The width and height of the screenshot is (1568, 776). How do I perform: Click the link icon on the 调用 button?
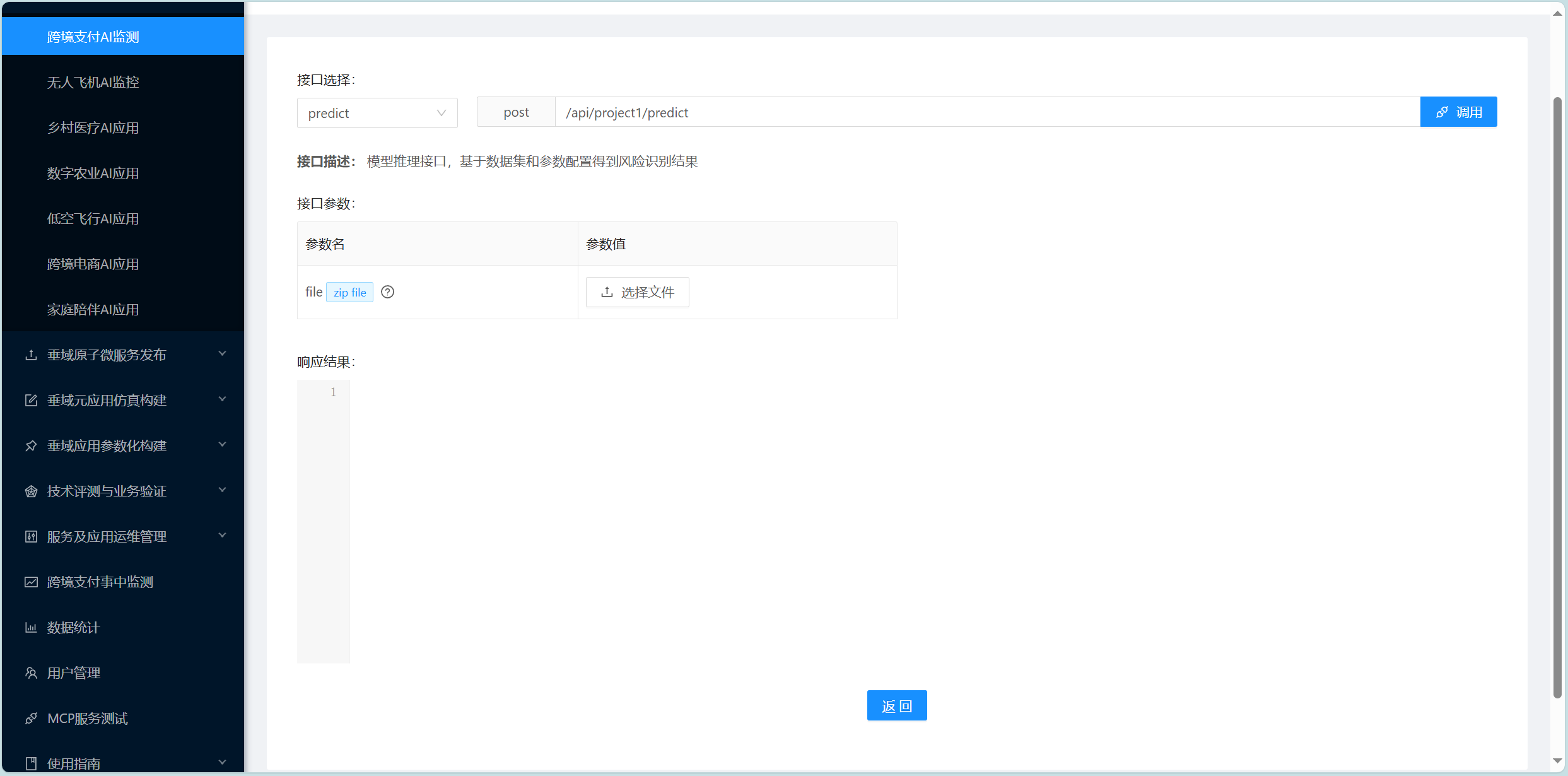click(1442, 112)
